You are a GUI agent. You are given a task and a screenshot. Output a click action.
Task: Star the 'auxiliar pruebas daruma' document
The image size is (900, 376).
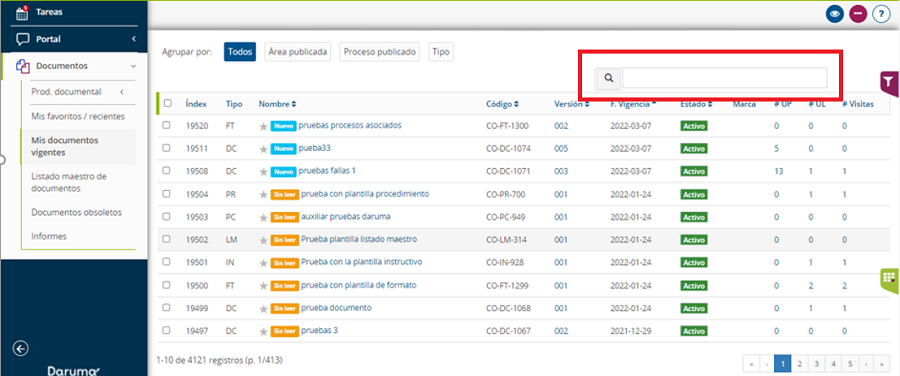[x=263, y=218]
